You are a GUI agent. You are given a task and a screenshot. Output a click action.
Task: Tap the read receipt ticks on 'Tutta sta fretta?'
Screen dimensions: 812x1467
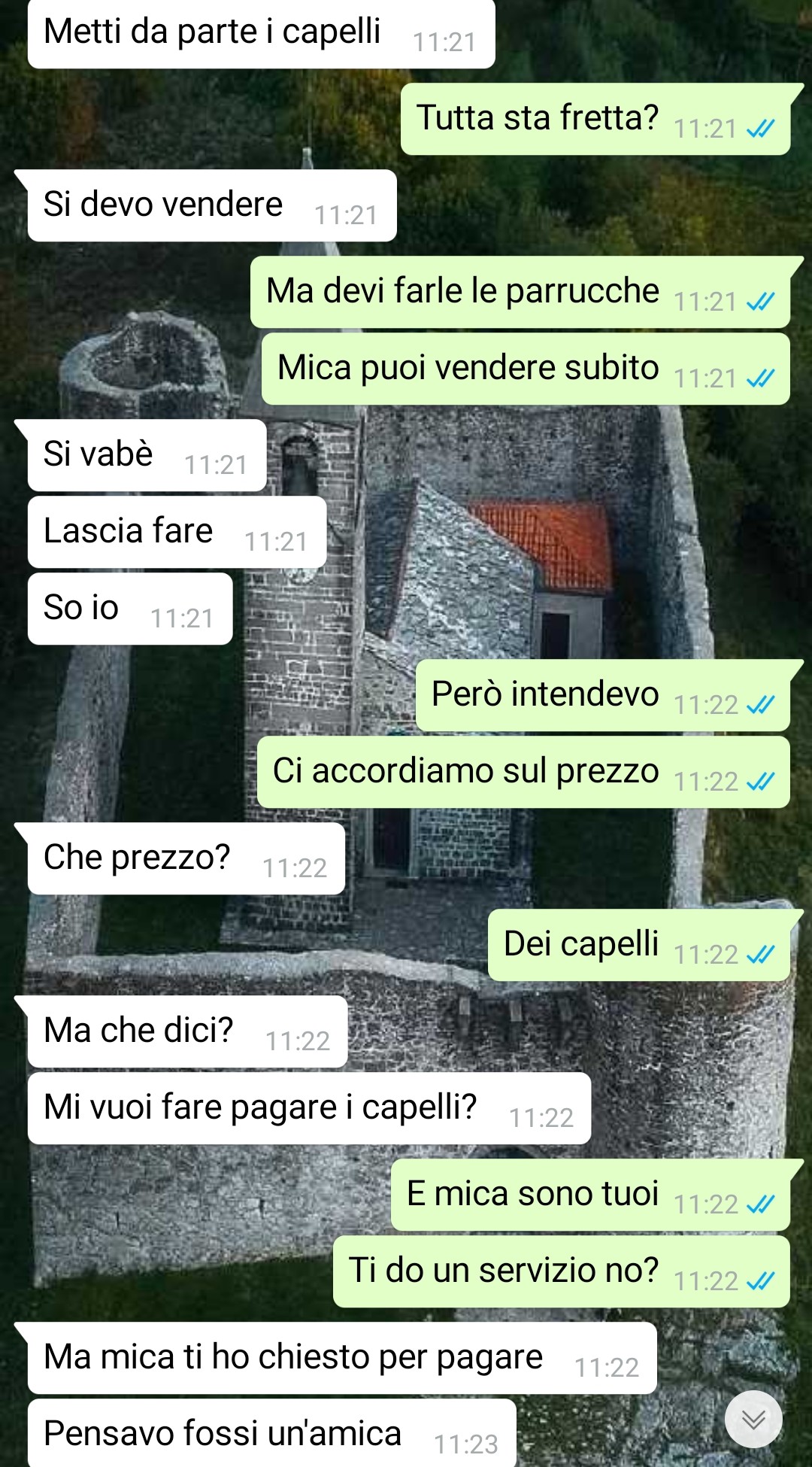click(x=760, y=129)
